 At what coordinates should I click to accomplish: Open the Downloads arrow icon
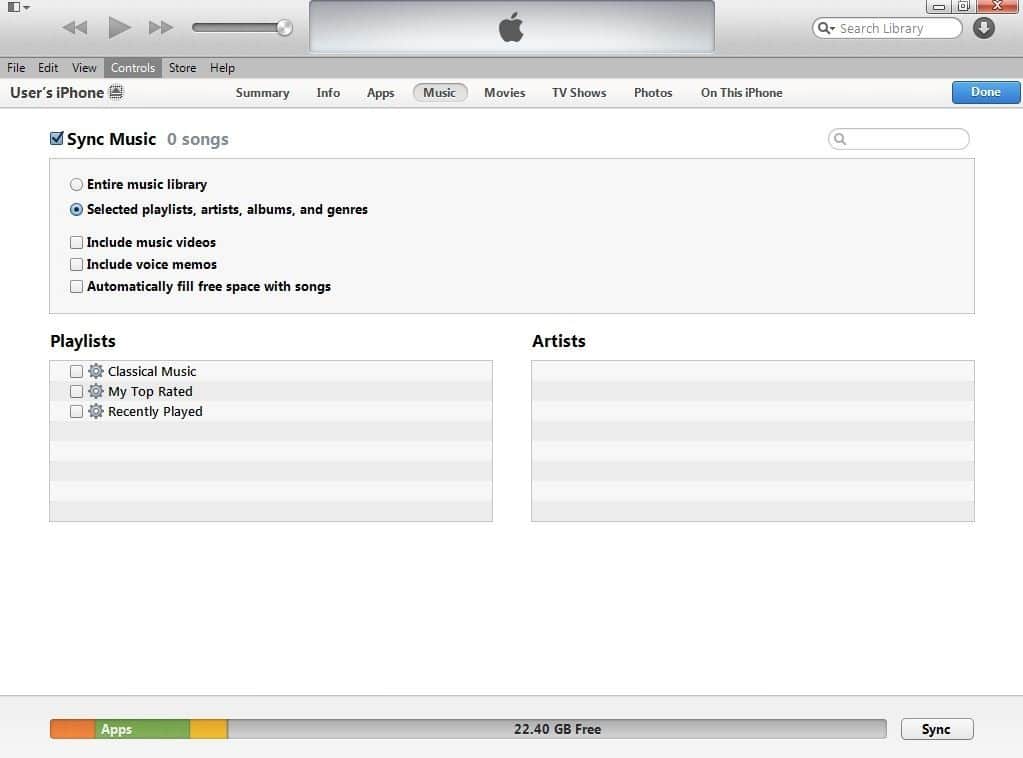984,28
